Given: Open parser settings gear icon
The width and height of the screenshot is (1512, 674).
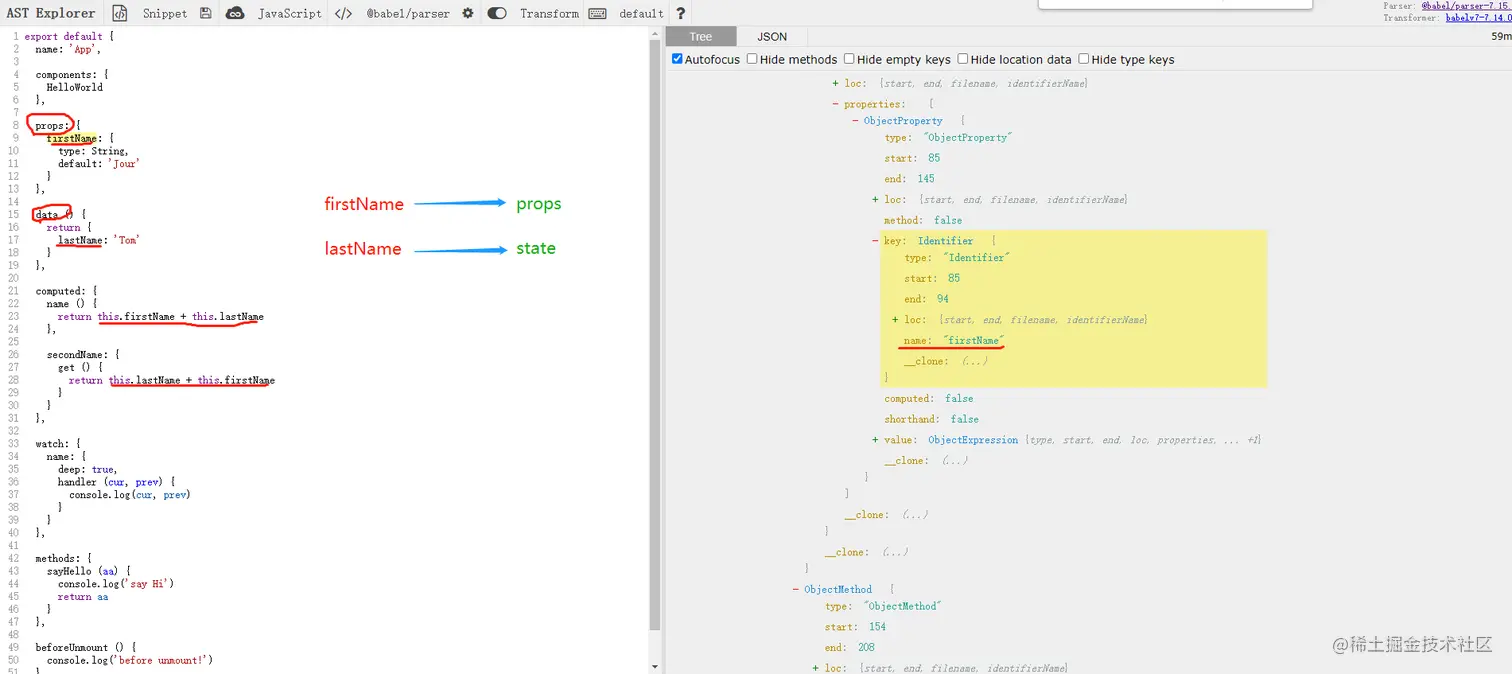Looking at the screenshot, I should [x=467, y=13].
